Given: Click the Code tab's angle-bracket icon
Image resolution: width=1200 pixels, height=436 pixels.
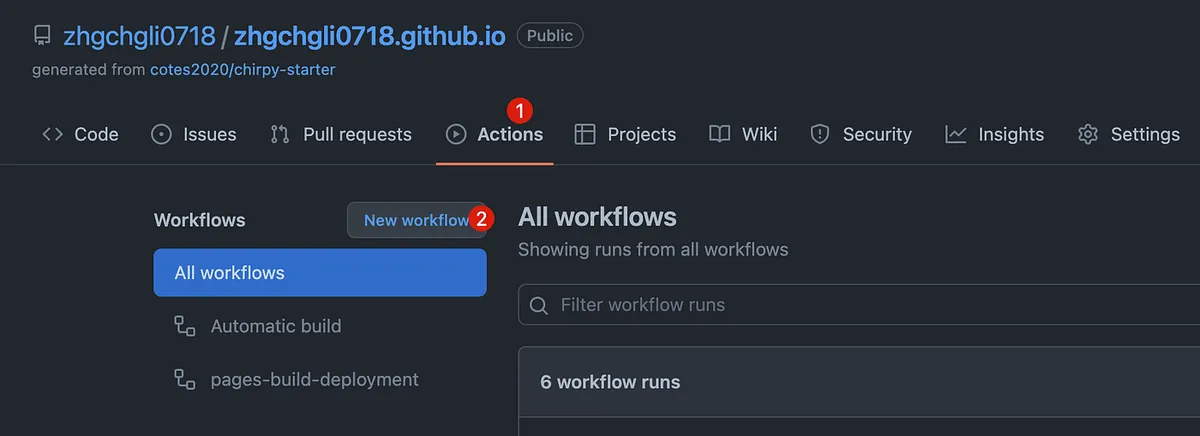Looking at the screenshot, I should pos(53,134).
